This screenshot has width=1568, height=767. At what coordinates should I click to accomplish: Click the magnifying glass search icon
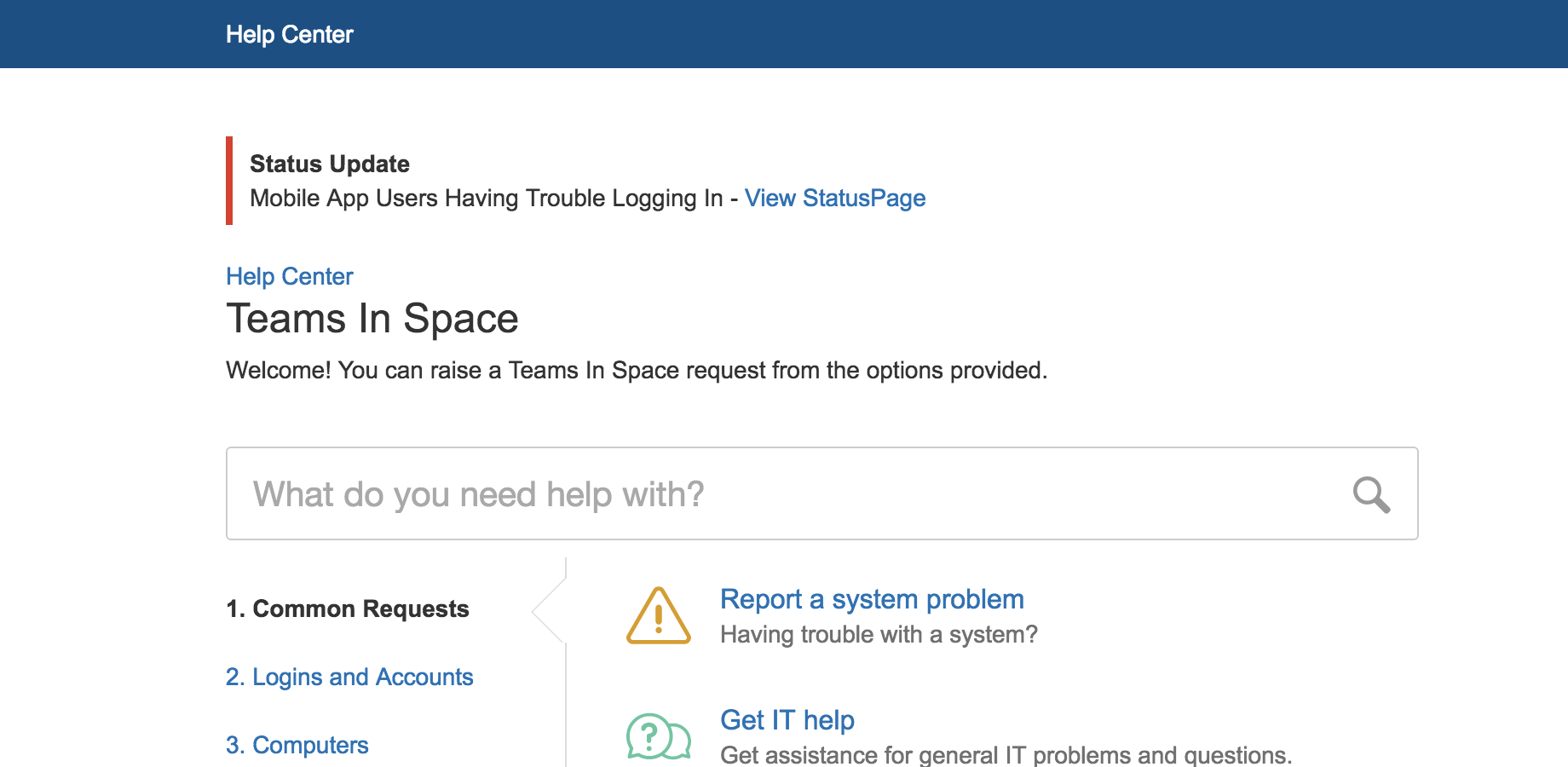(1371, 494)
